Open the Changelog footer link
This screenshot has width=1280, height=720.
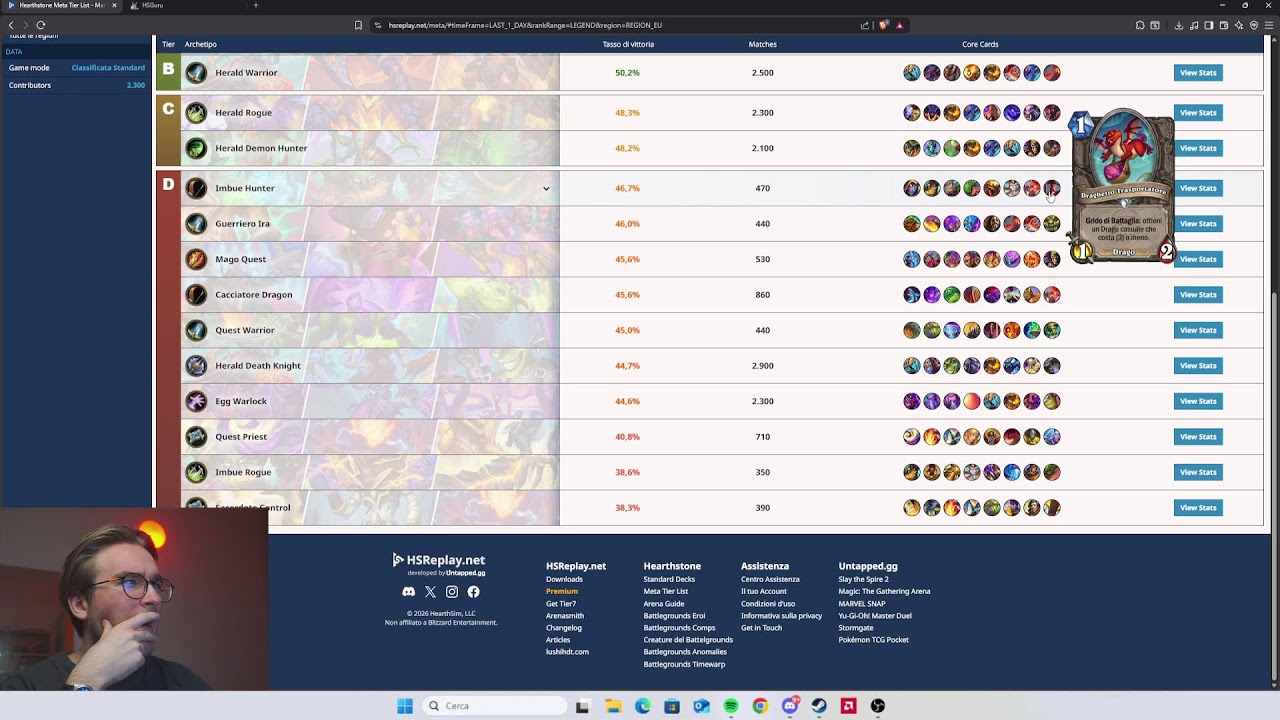click(564, 628)
